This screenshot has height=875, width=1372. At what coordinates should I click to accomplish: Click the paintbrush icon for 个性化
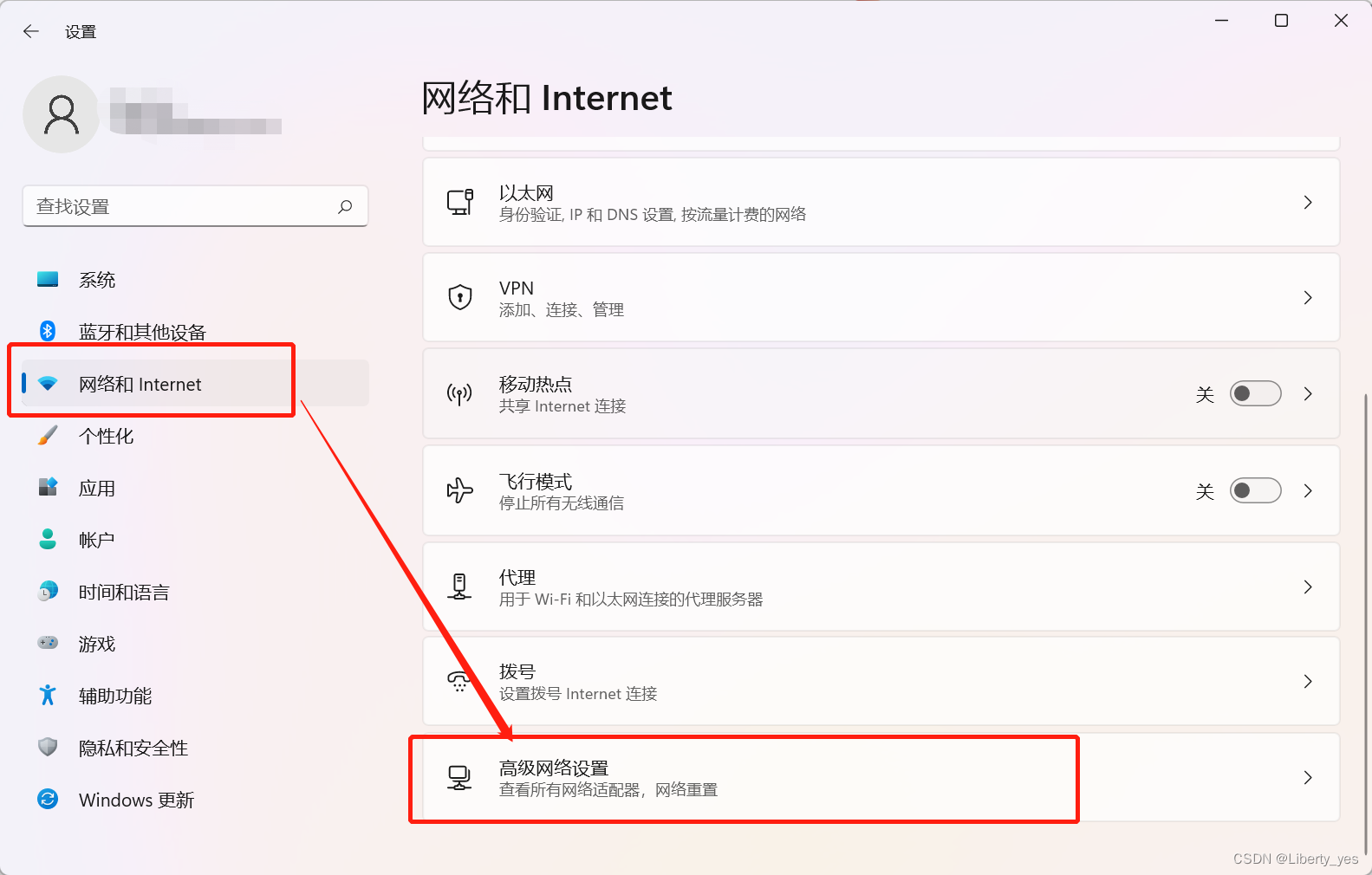pyautogui.click(x=48, y=435)
